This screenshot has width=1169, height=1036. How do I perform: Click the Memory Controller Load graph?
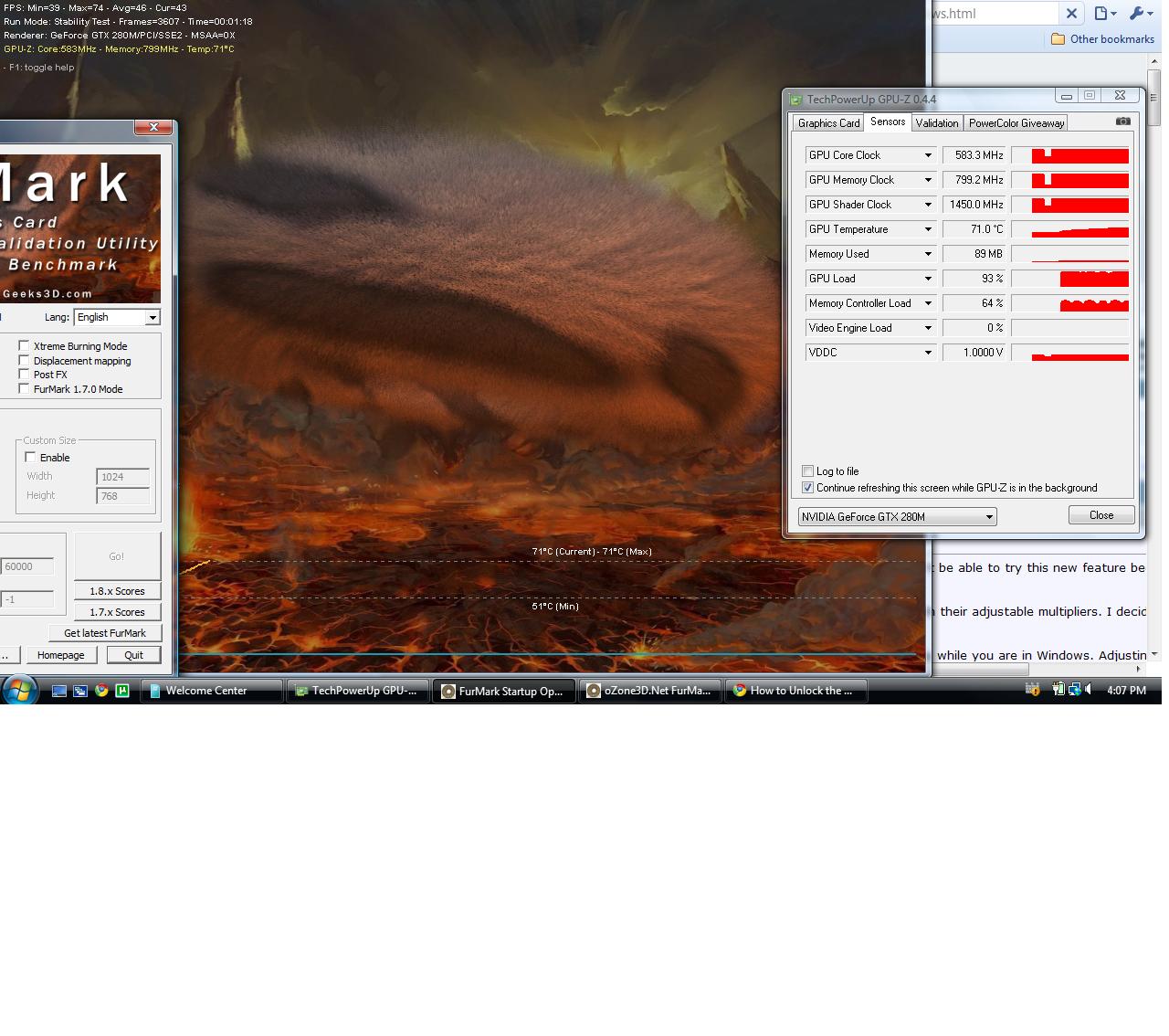(1070, 303)
